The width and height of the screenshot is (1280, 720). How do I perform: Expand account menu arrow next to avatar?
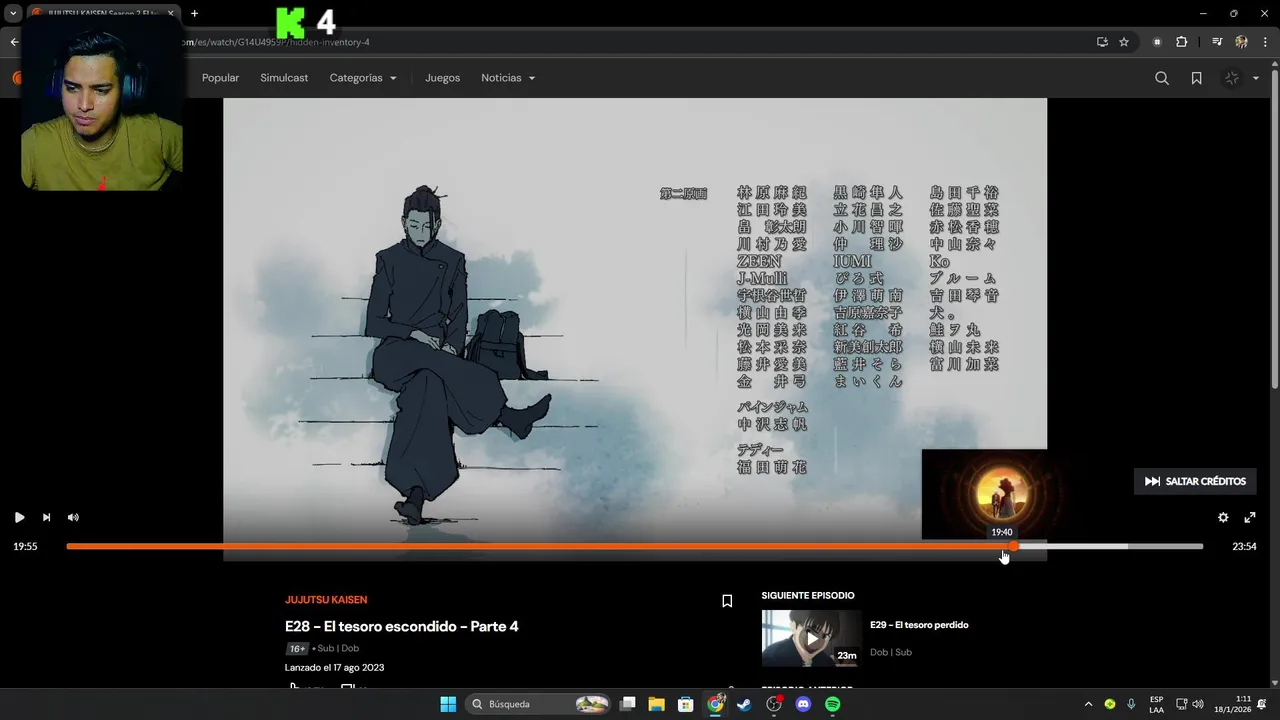point(1256,78)
